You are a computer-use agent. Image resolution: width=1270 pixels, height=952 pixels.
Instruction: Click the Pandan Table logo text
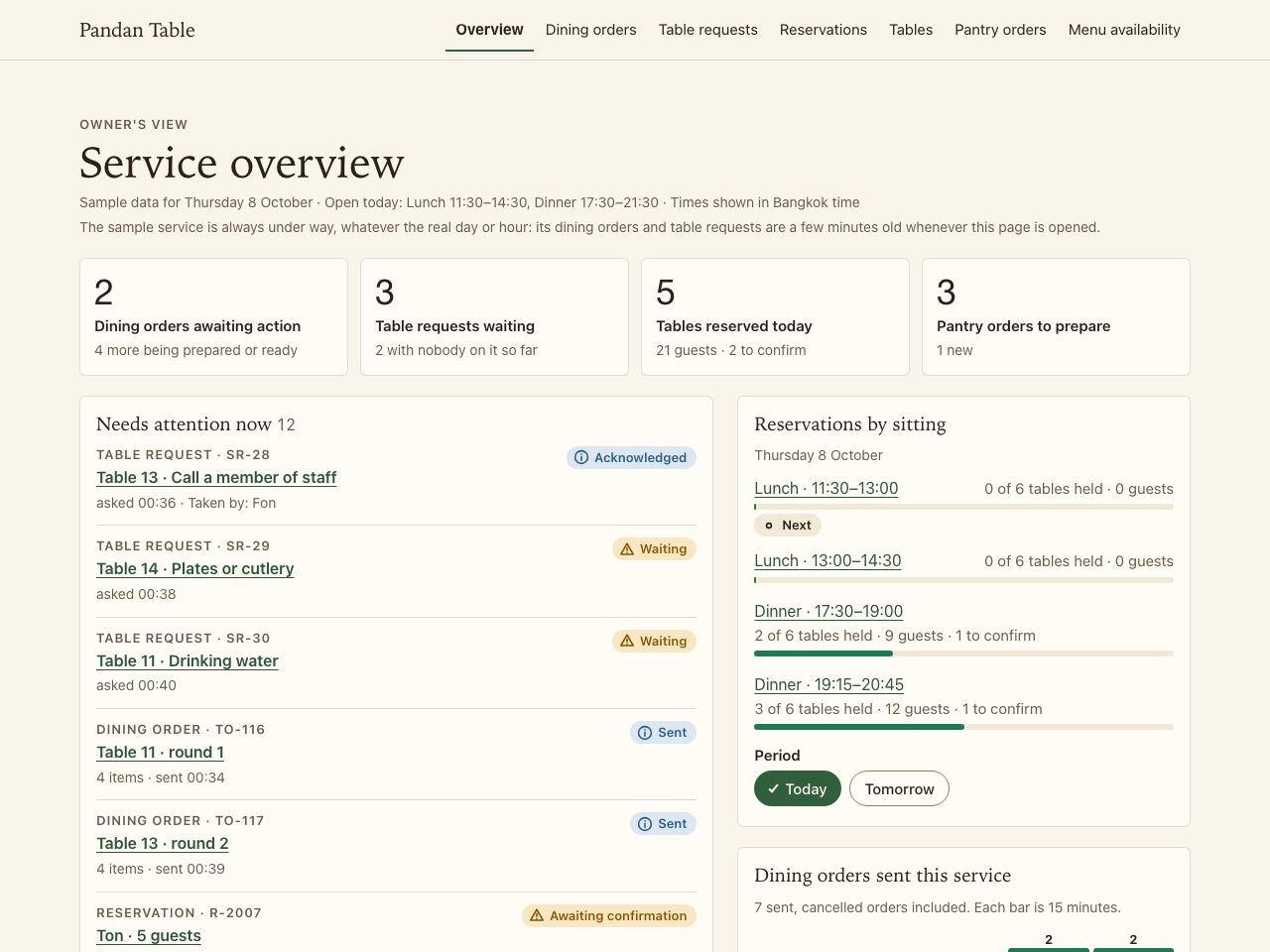137,30
